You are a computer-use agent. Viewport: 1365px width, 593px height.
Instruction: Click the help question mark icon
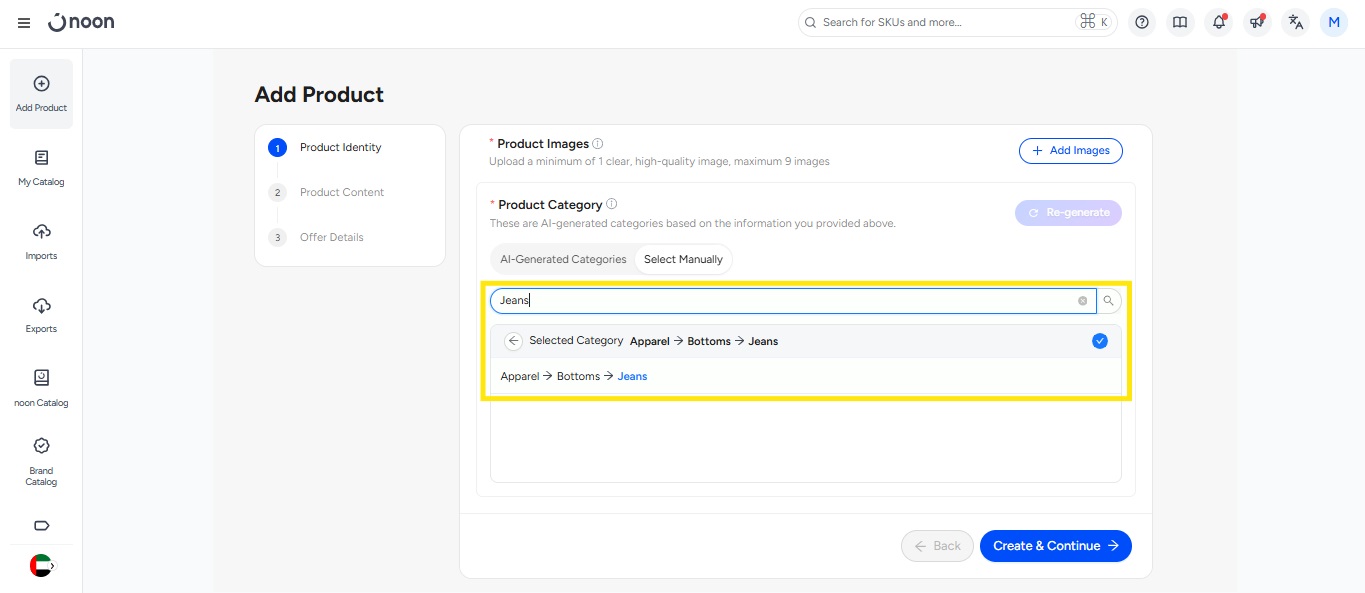(x=1142, y=22)
